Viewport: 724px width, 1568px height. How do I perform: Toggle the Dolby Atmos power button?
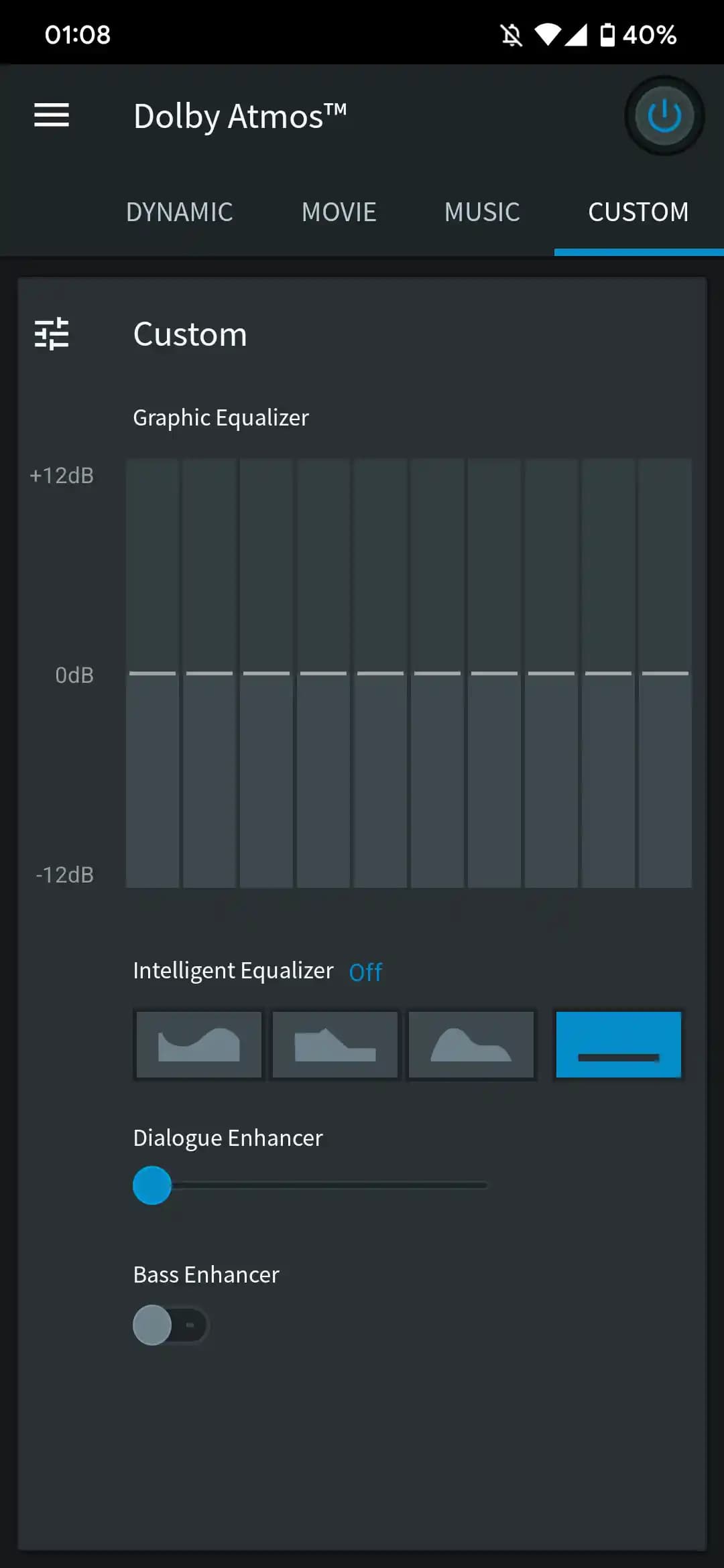[664, 115]
